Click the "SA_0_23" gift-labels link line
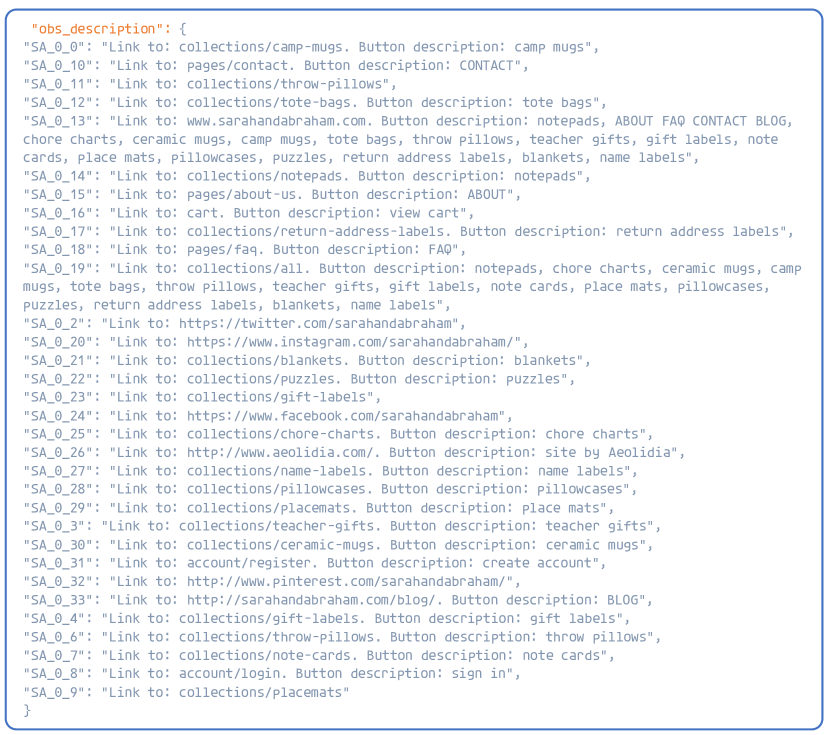This screenshot has height=735, width=830. click(x=202, y=397)
